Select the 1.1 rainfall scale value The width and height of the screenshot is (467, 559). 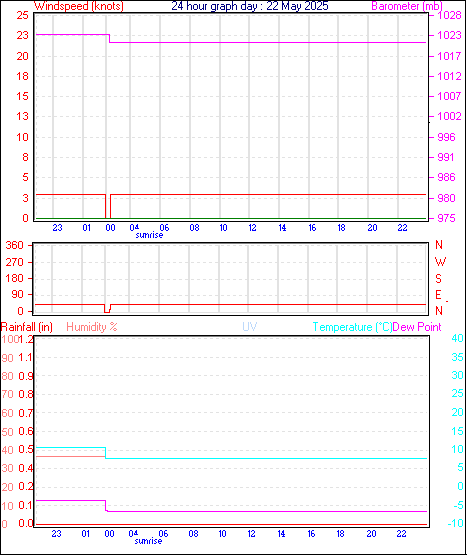click(x=26, y=358)
